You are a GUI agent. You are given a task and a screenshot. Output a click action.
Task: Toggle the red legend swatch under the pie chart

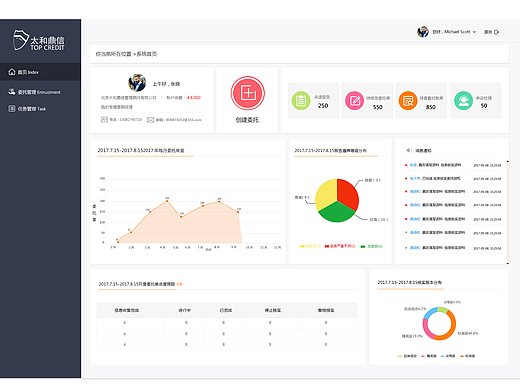tap(327, 246)
